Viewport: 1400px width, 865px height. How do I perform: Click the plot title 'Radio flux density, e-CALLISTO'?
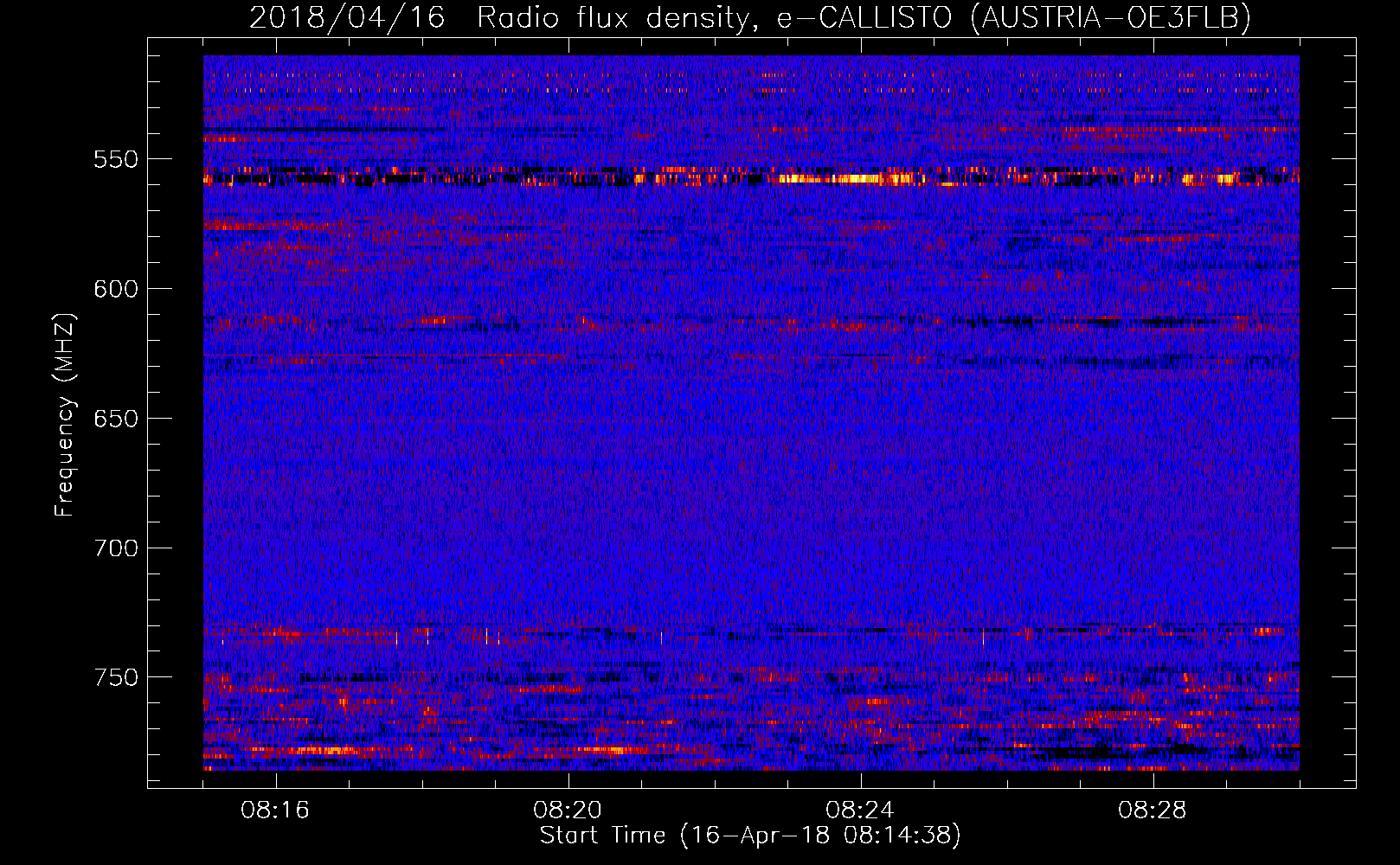(x=716, y=17)
